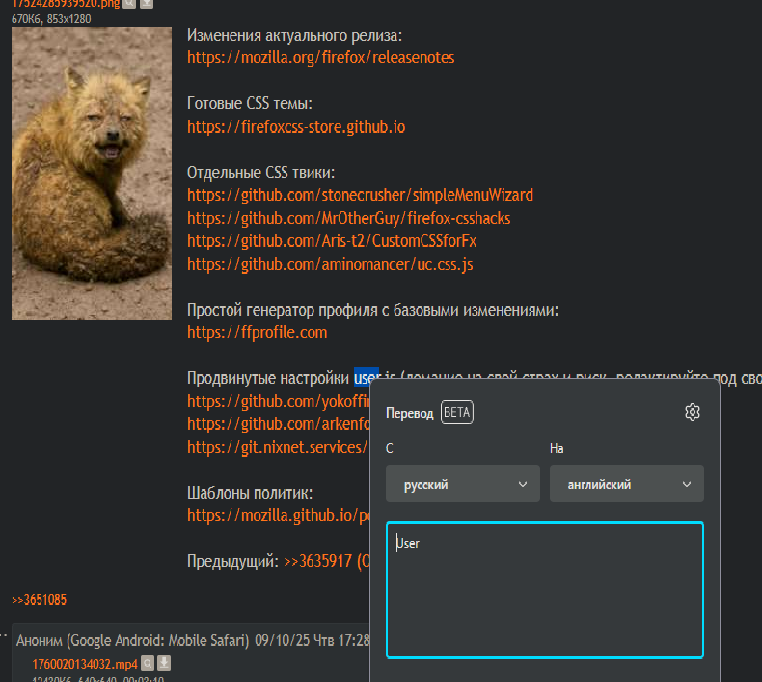Open the stonecrusher/simpleMenuWizard GitHub link
762x682 pixels.
click(360, 195)
